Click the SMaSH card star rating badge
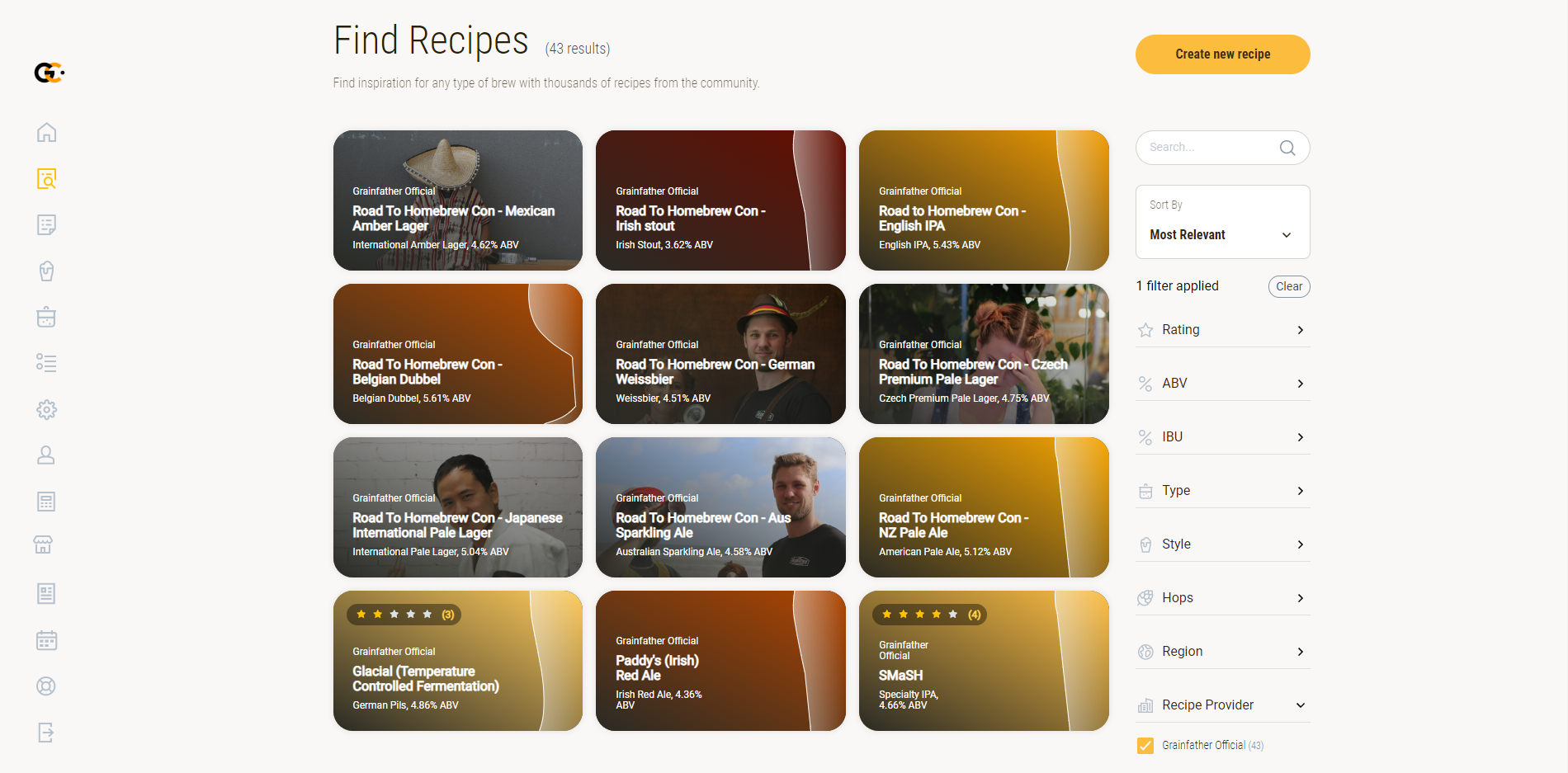 [x=930, y=615]
